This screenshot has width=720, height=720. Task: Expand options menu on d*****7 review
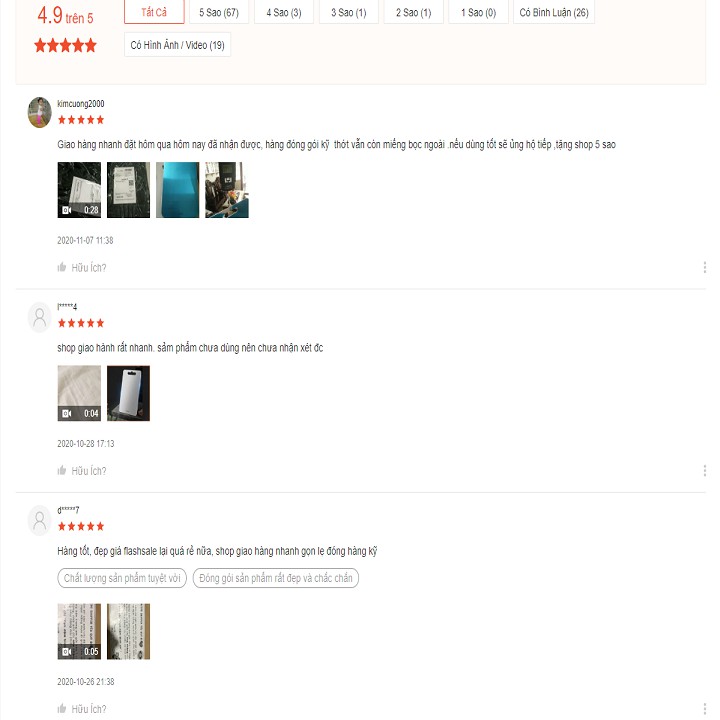(x=704, y=708)
